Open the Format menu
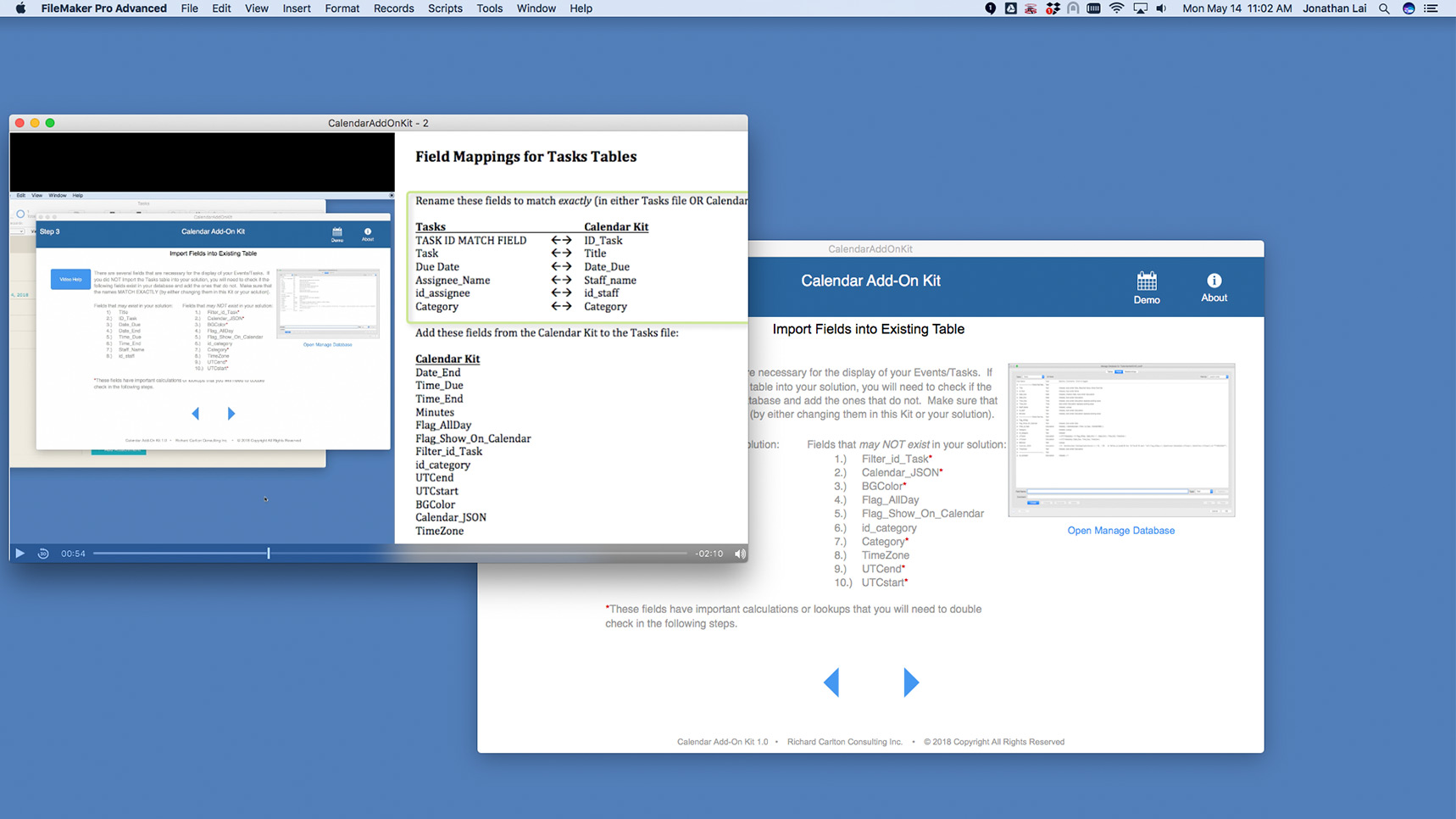 [342, 8]
